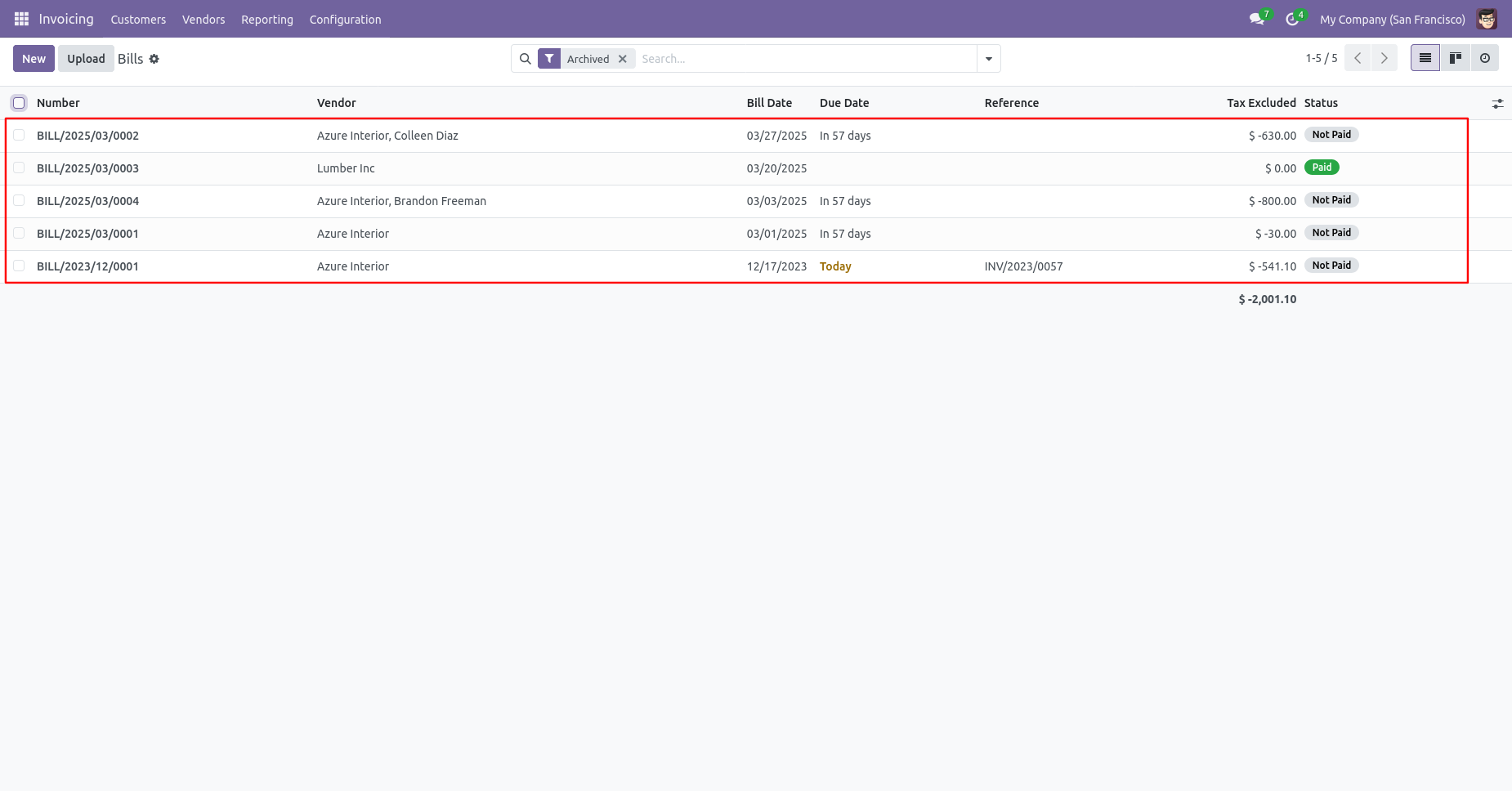Select checkbox for BILL/2025/03/0002
The height and width of the screenshot is (791, 1512).
pos(19,135)
